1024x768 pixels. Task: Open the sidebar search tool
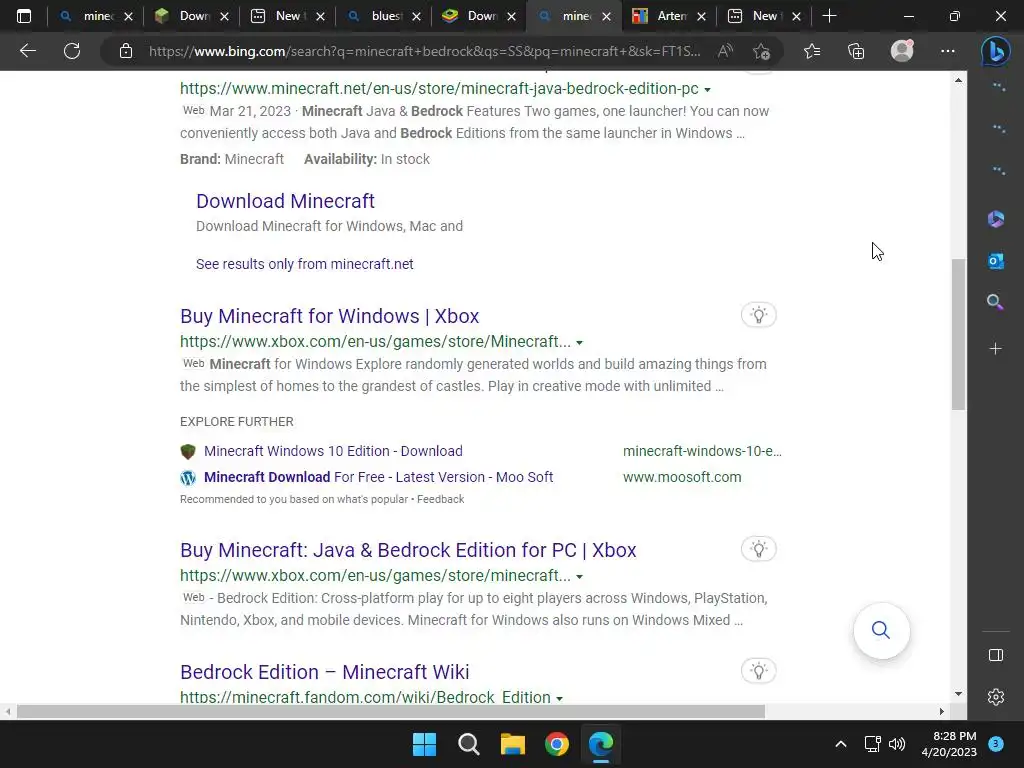click(995, 302)
